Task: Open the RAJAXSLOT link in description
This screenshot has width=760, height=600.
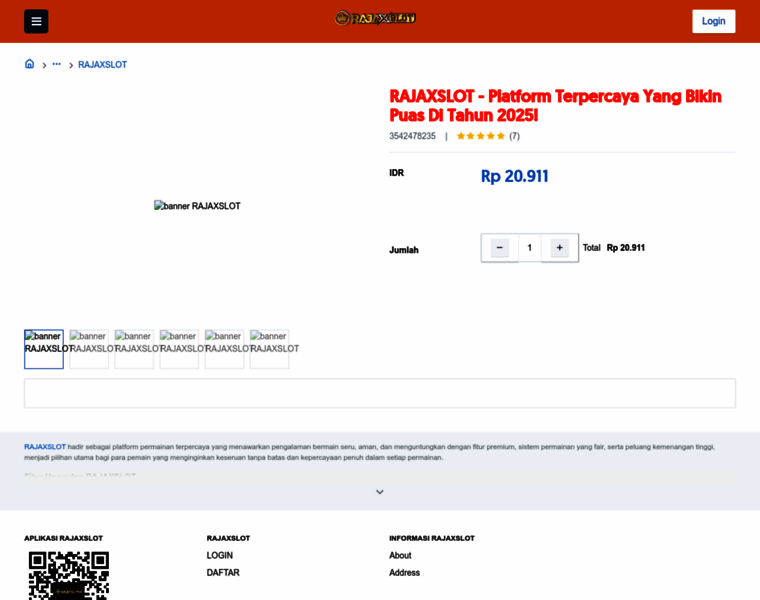Action: point(45,446)
